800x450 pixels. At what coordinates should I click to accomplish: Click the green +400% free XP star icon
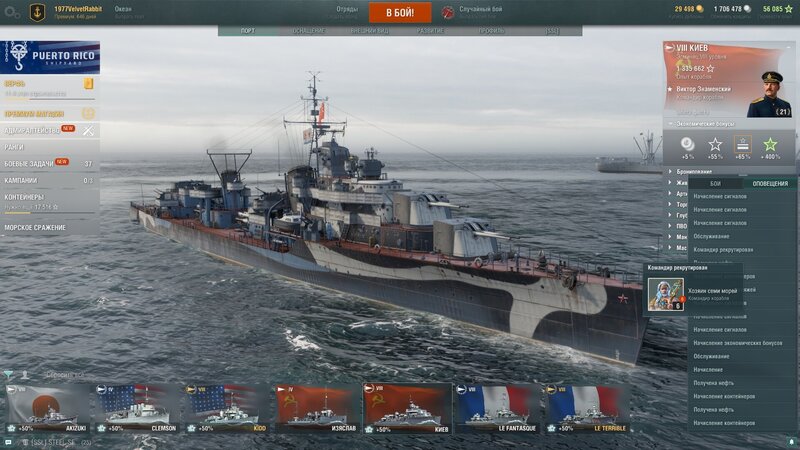pyautogui.click(x=770, y=144)
